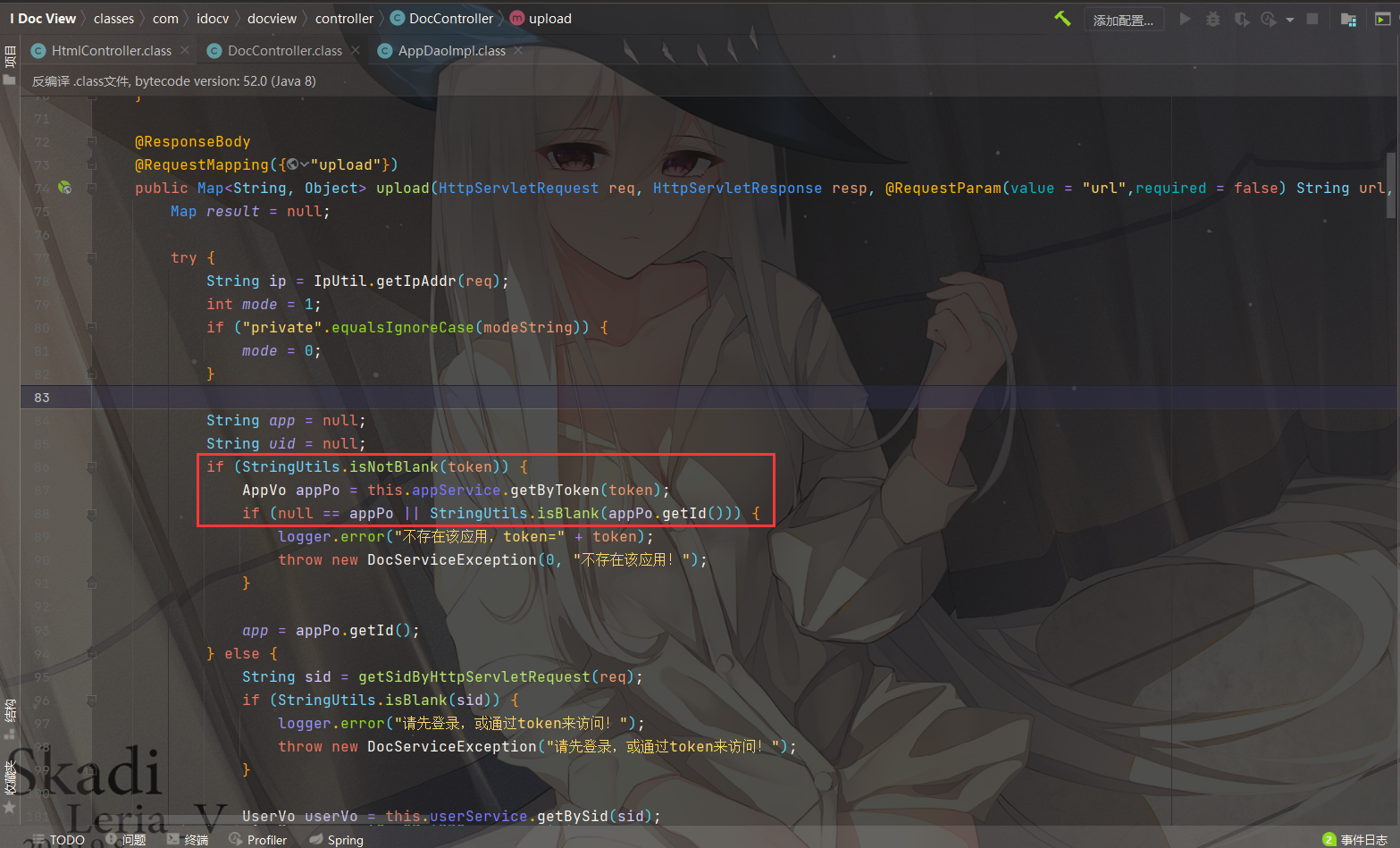Click the decompiled bytecode version notice

point(174,81)
